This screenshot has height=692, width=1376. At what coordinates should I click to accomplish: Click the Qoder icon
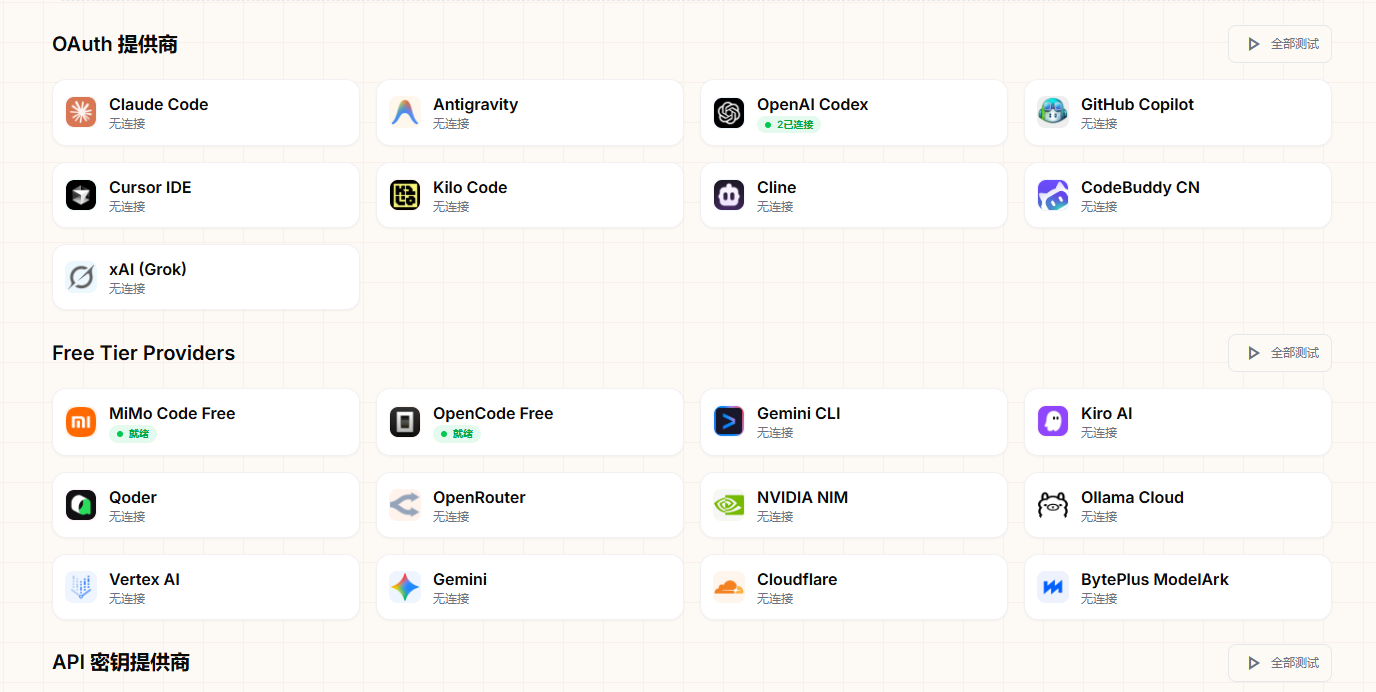81,505
